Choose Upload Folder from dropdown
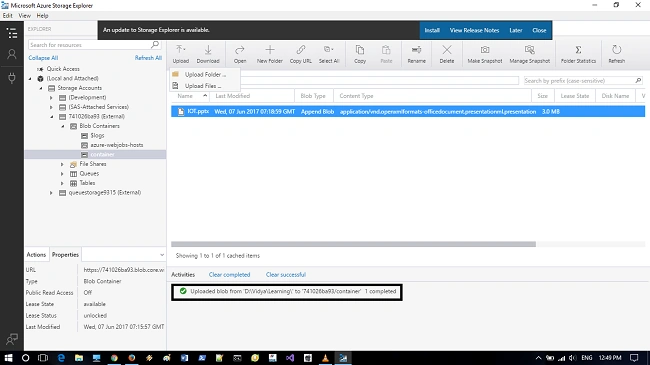 point(205,75)
